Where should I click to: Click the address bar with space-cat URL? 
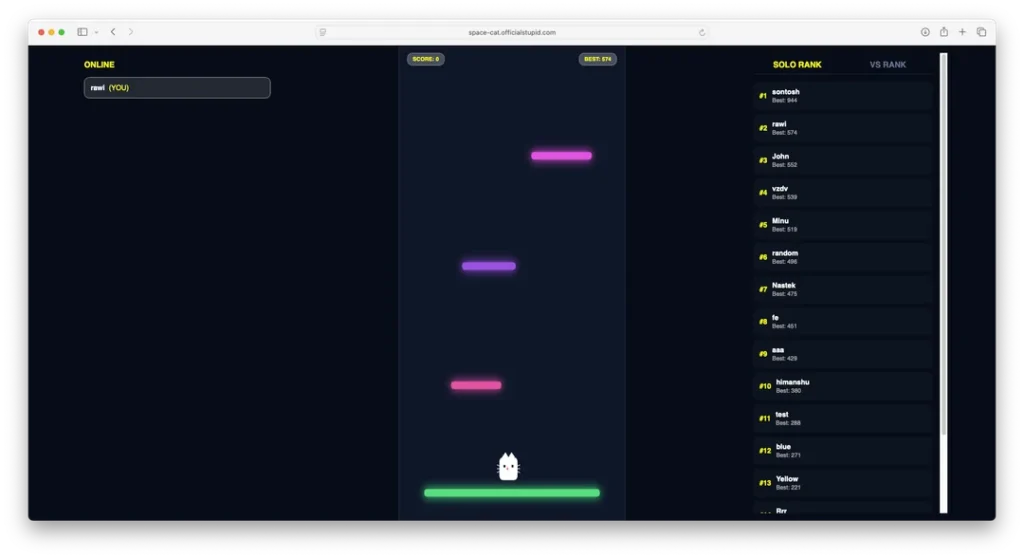512,32
